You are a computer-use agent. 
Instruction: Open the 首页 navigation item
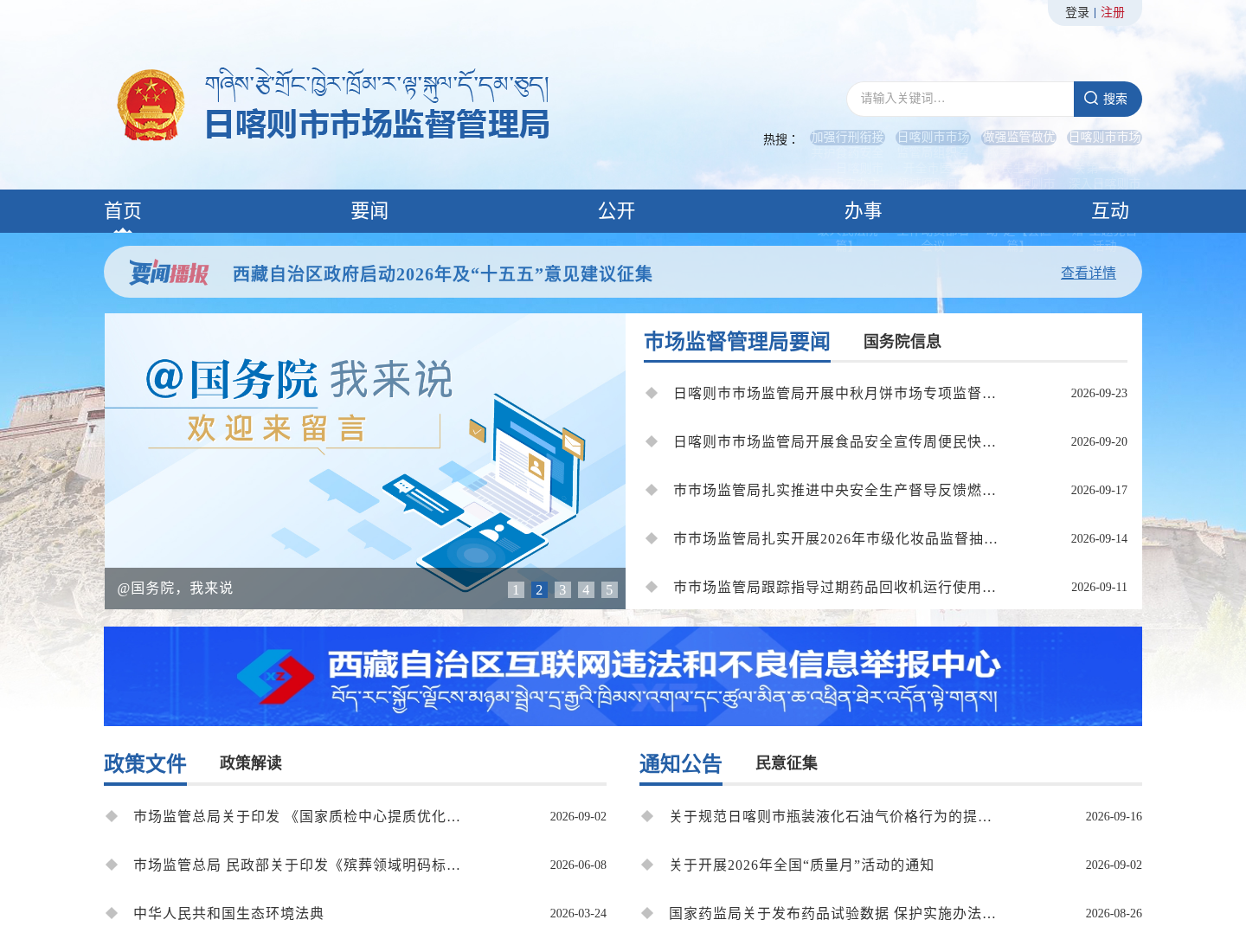pyautogui.click(x=123, y=210)
